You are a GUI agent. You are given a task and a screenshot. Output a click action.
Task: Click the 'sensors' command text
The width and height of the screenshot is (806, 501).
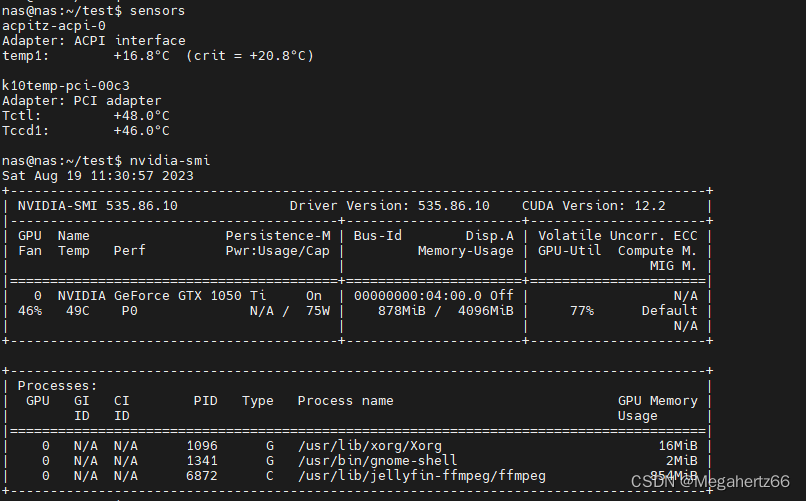point(157,11)
